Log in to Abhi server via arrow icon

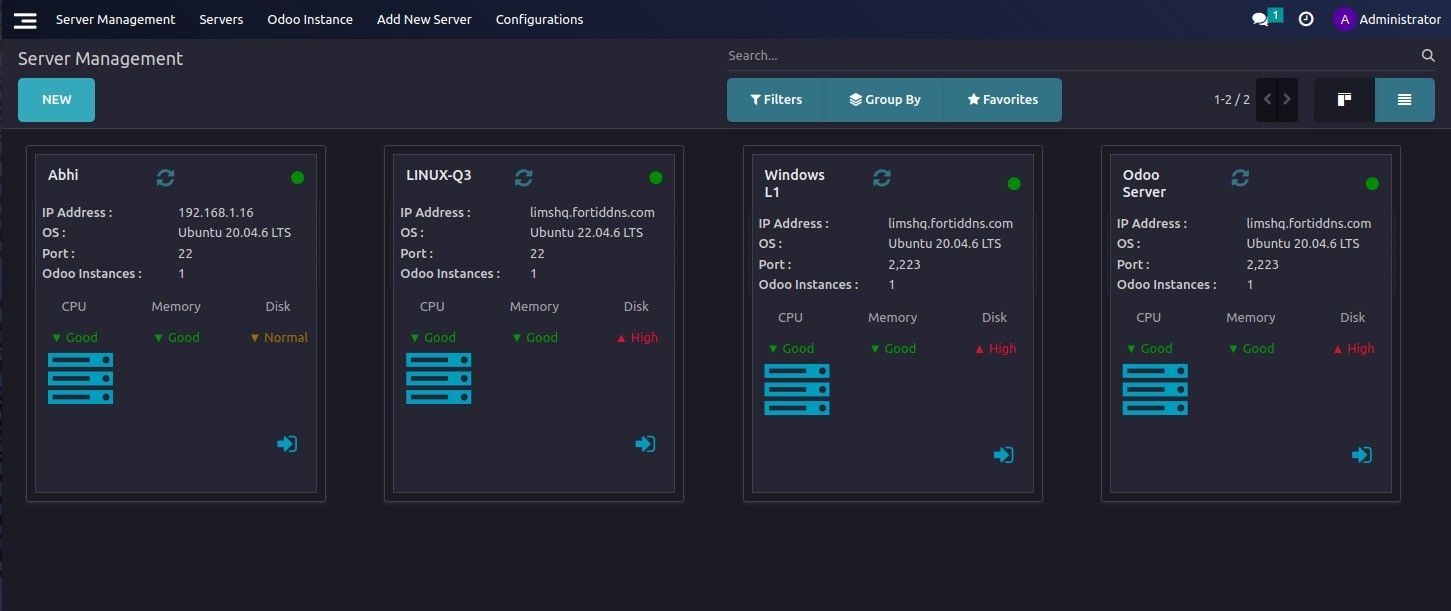287,444
